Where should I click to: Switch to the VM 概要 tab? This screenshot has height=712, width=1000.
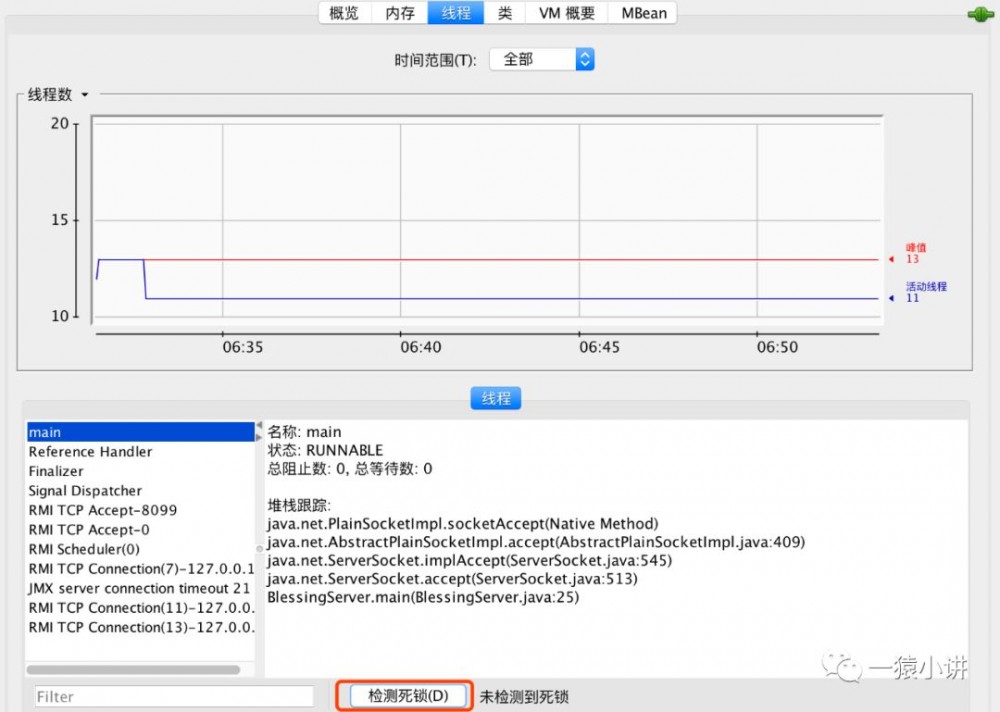565,13
